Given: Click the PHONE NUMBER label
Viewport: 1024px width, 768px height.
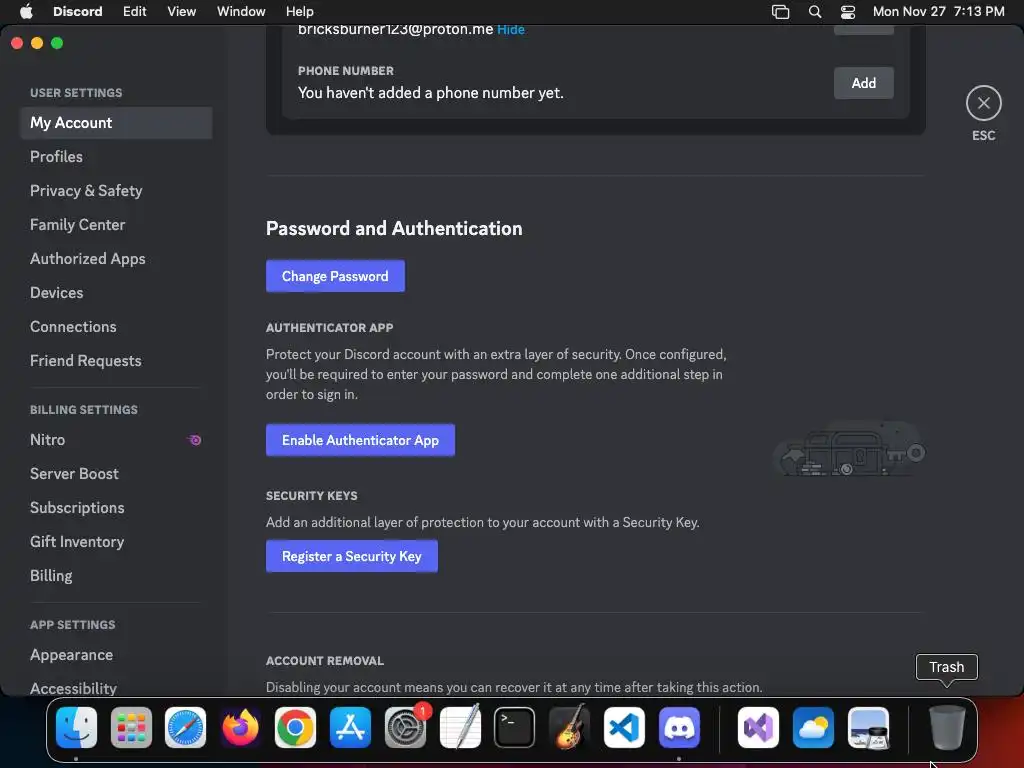Looking at the screenshot, I should tap(345, 71).
